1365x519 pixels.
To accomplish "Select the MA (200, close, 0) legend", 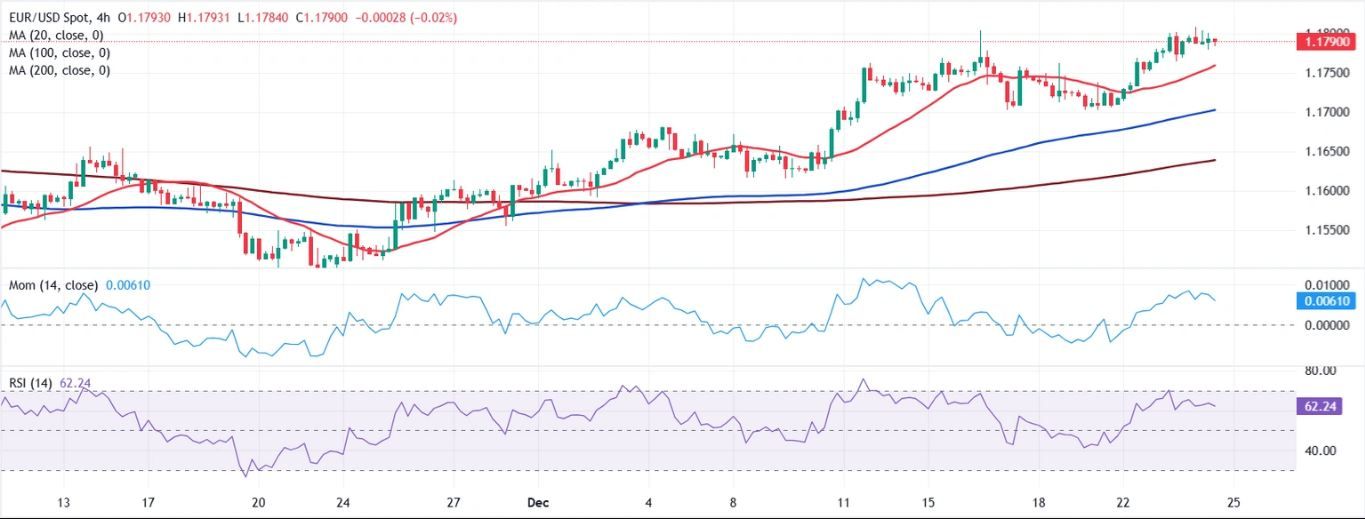I will click(59, 71).
